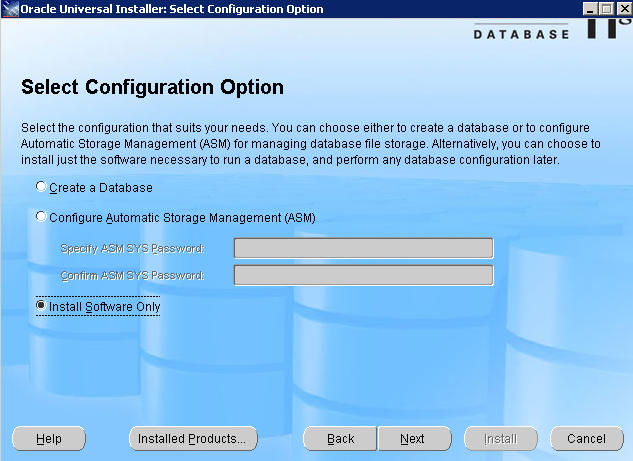Click the Specify ASM SYS Password field

(363, 248)
